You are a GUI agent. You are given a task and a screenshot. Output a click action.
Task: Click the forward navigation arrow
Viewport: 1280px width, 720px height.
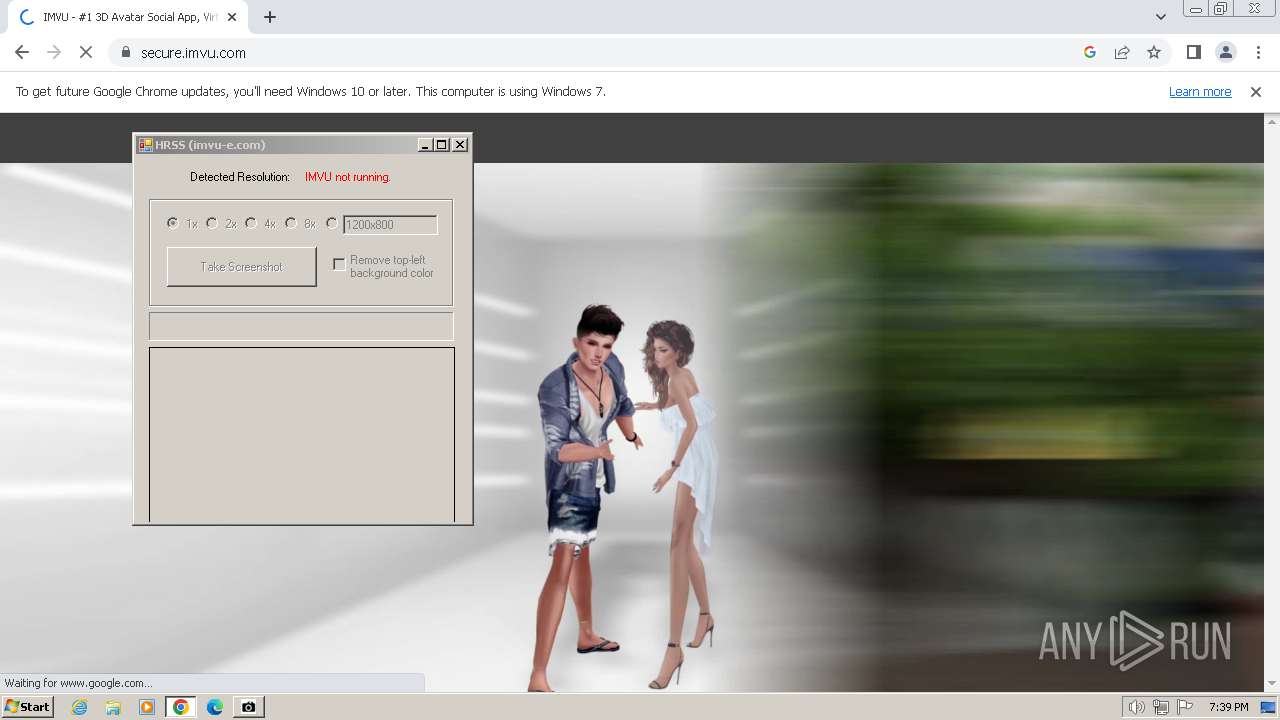[54, 52]
